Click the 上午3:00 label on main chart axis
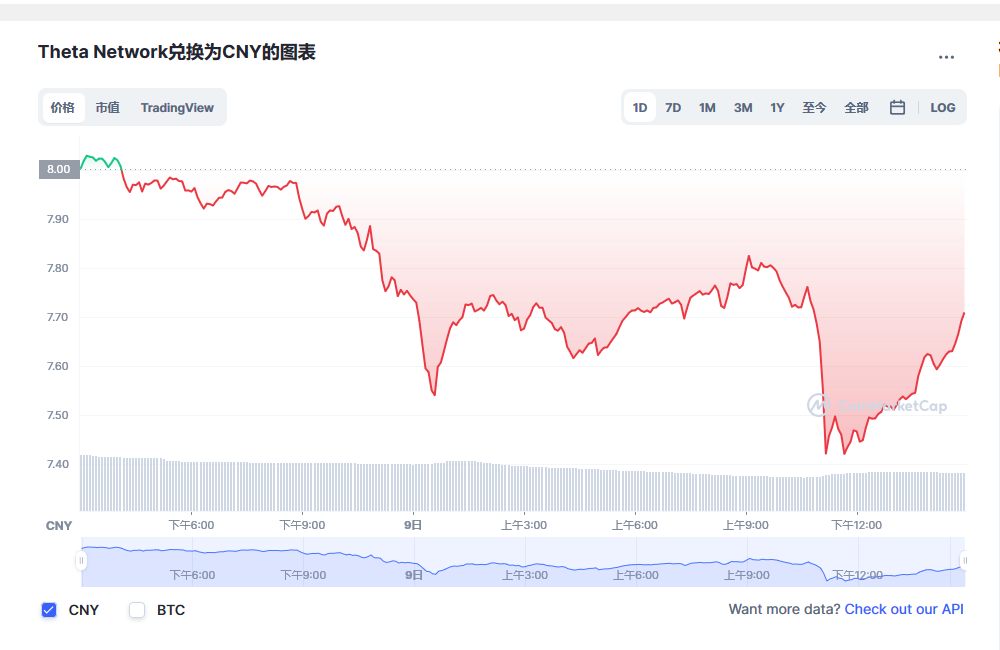1000x650 pixels. coord(524,525)
